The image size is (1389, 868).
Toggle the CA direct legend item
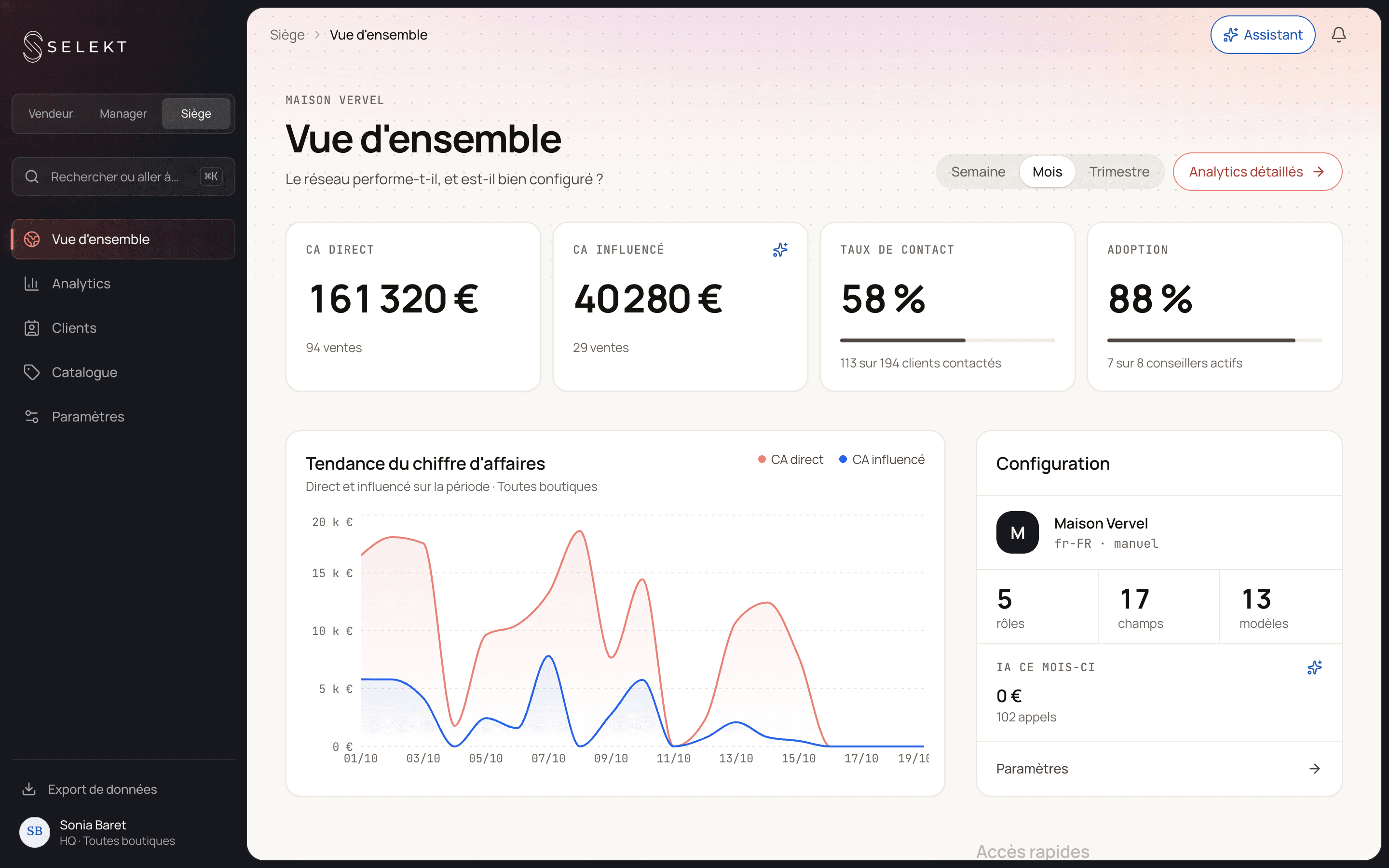[790, 459]
